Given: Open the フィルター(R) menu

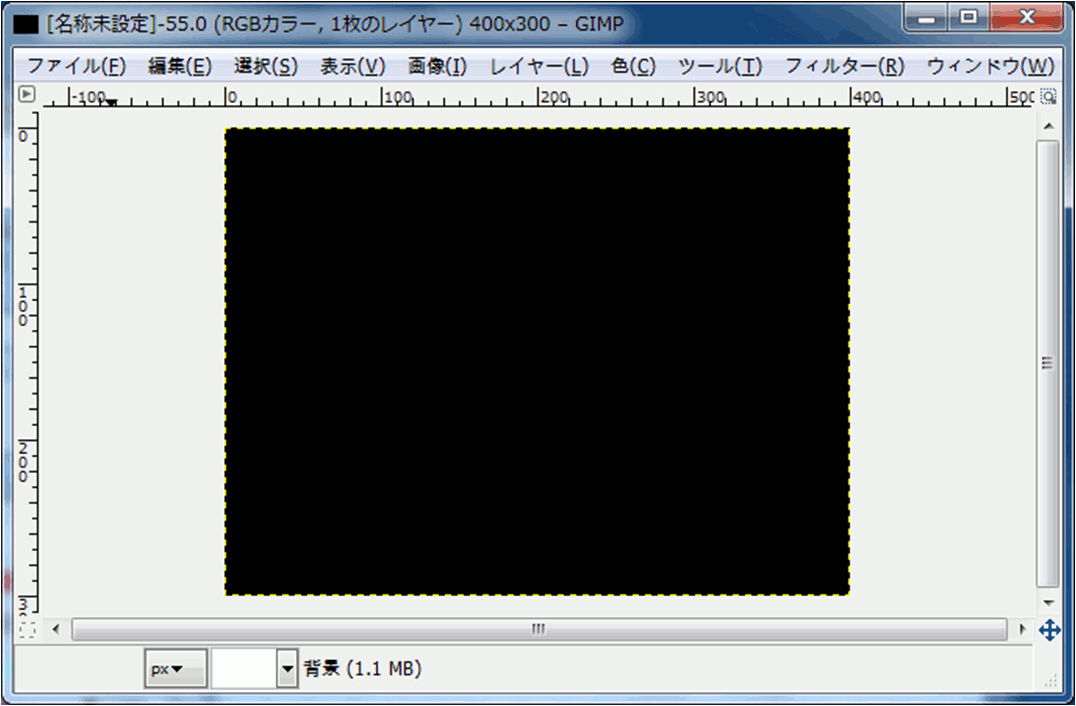Looking at the screenshot, I should (x=844, y=67).
